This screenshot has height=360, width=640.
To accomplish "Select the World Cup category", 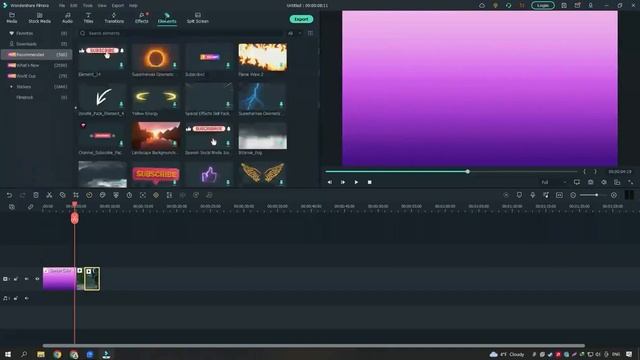I will (x=37, y=76).
